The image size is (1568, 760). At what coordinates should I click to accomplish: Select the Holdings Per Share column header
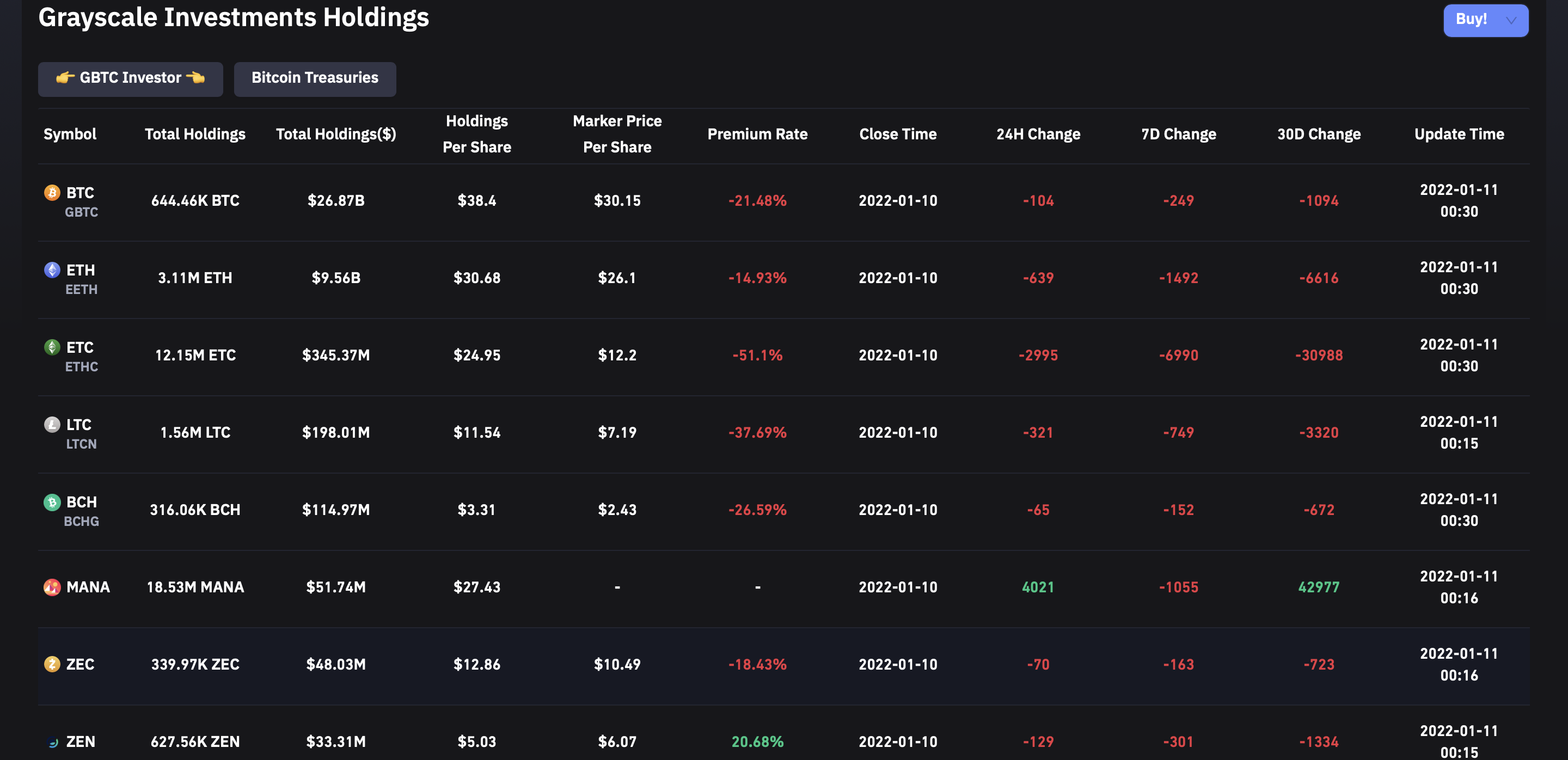[x=476, y=134]
